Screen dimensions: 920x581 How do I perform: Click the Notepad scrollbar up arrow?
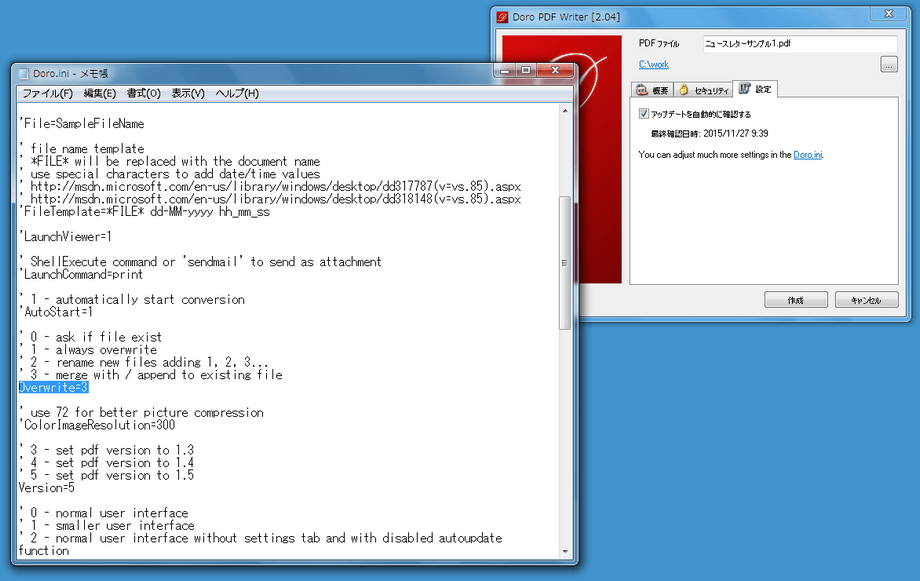(565, 111)
